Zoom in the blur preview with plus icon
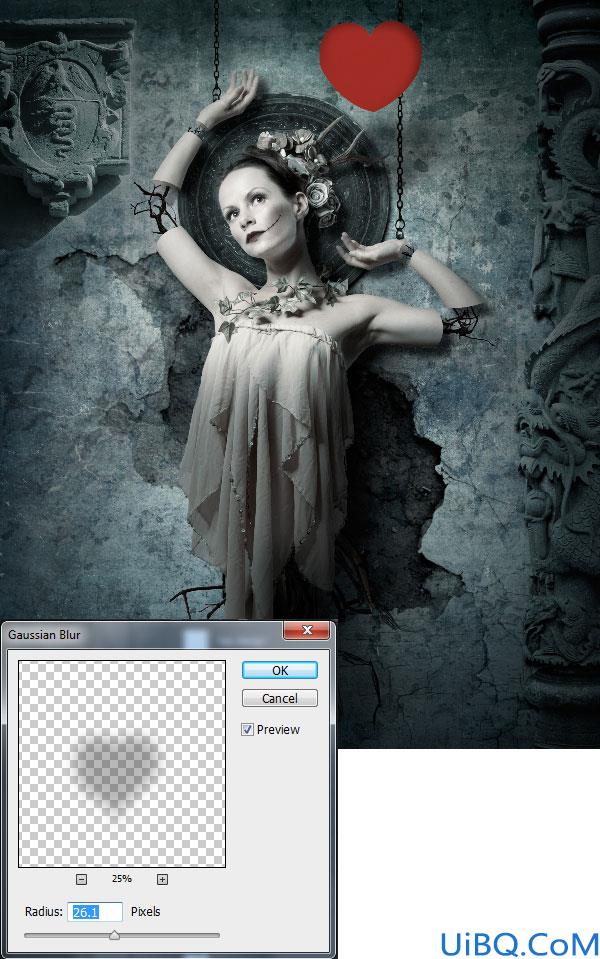This screenshot has width=600, height=959. pyautogui.click(x=162, y=879)
